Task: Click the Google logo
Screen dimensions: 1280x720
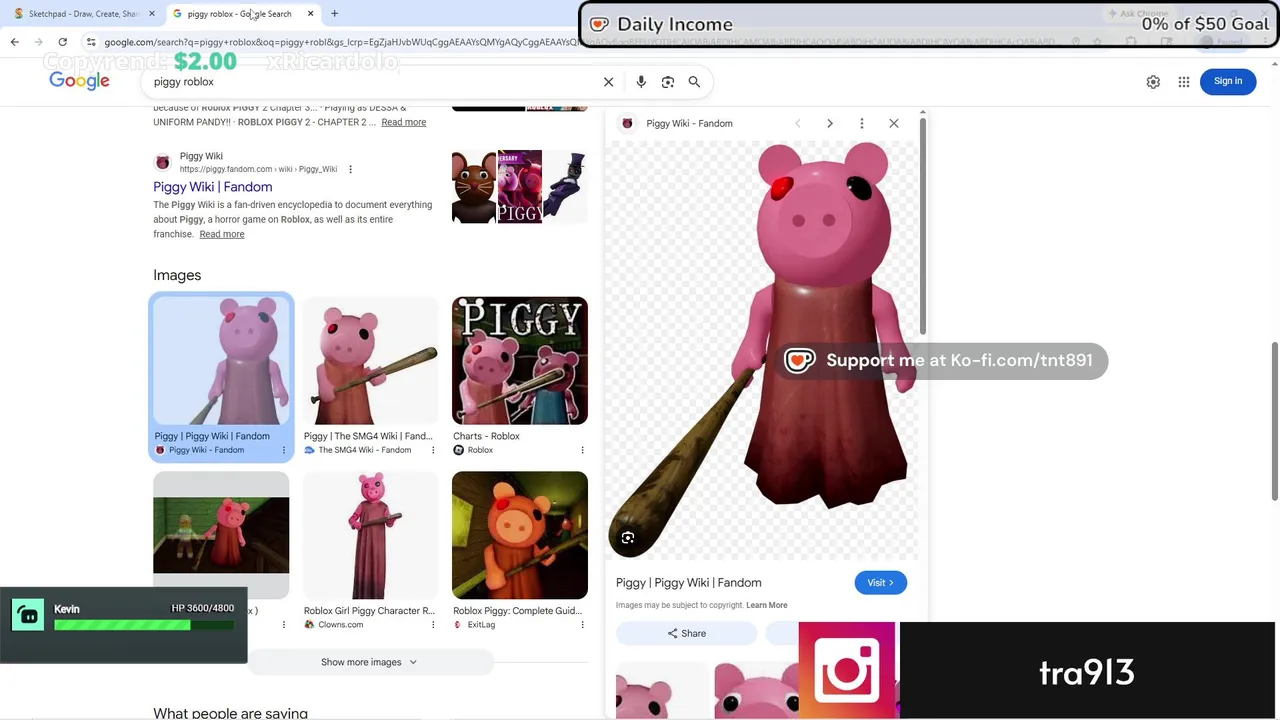Action: pyautogui.click(x=79, y=81)
